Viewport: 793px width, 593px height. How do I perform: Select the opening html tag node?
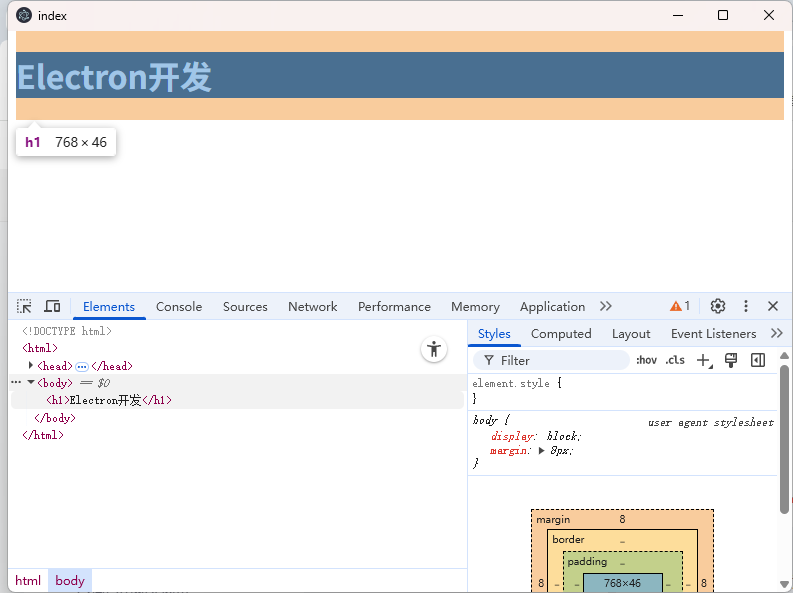pos(40,348)
